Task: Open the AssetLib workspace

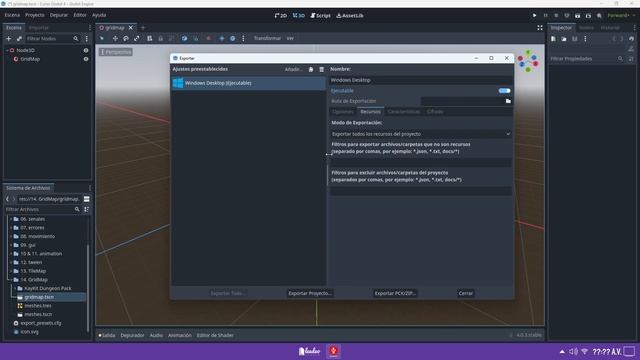Action: (x=350, y=16)
